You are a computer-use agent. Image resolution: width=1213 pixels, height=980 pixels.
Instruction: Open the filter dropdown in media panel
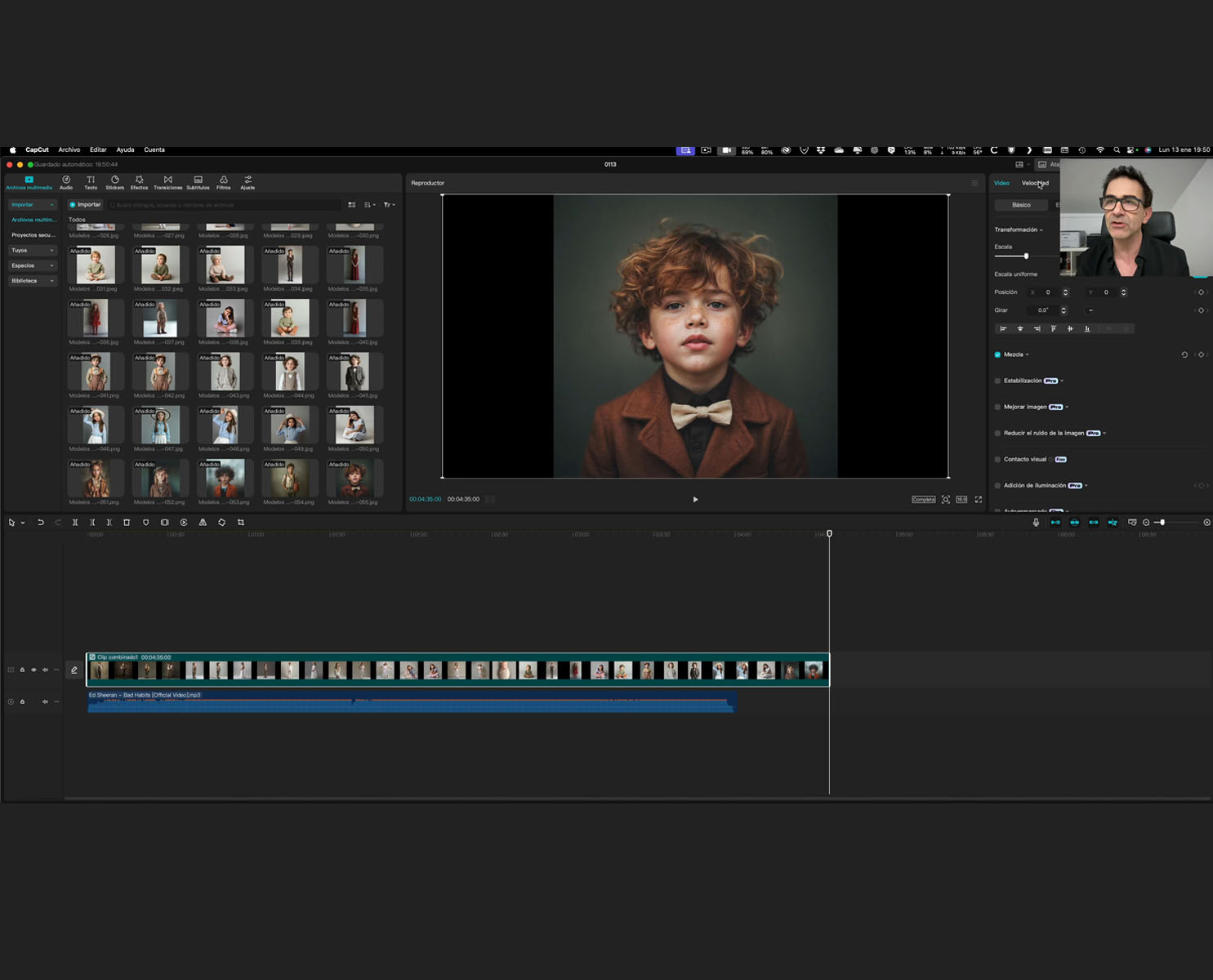[x=390, y=205]
